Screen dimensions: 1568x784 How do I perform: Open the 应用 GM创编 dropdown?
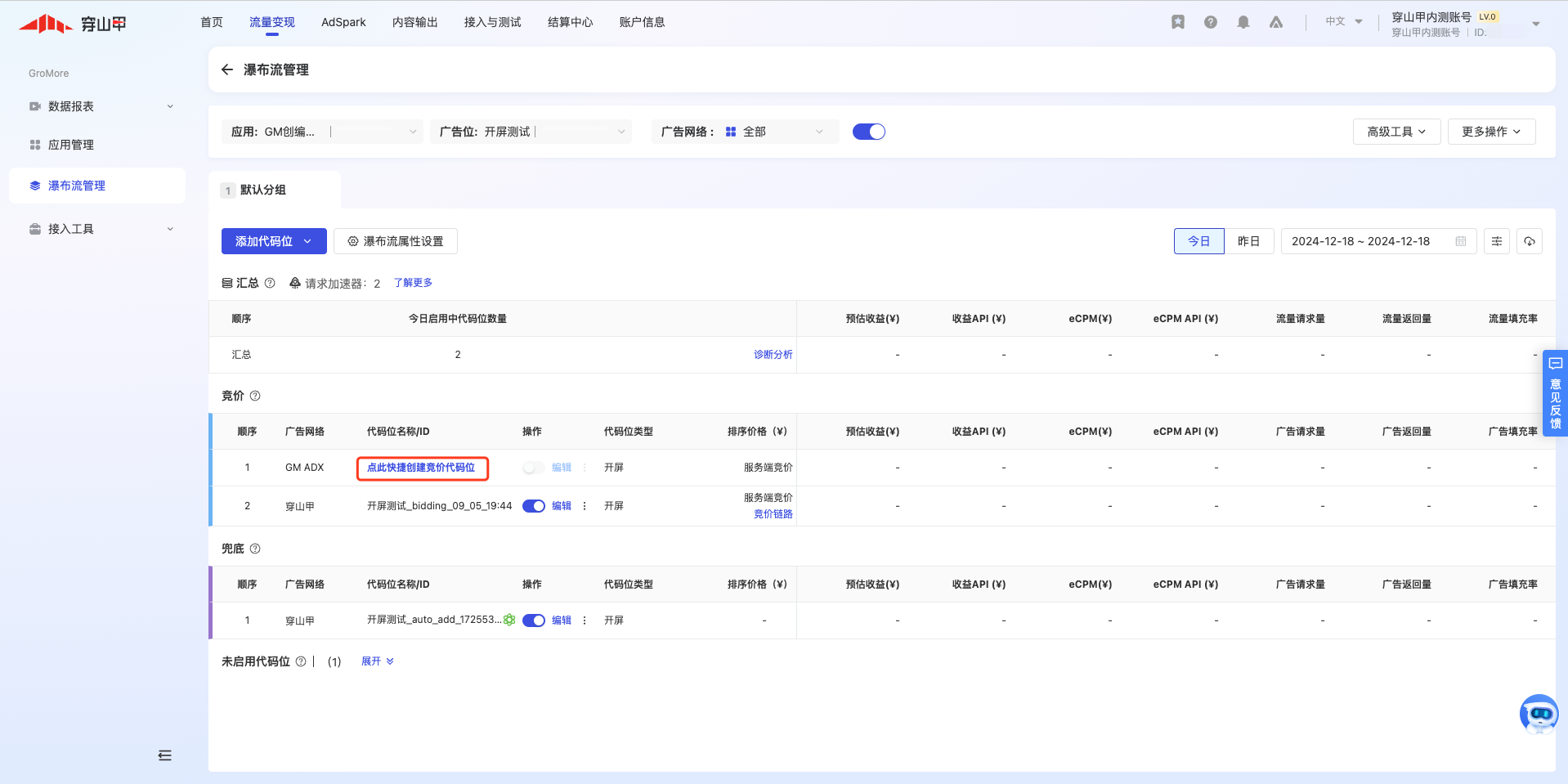322,132
